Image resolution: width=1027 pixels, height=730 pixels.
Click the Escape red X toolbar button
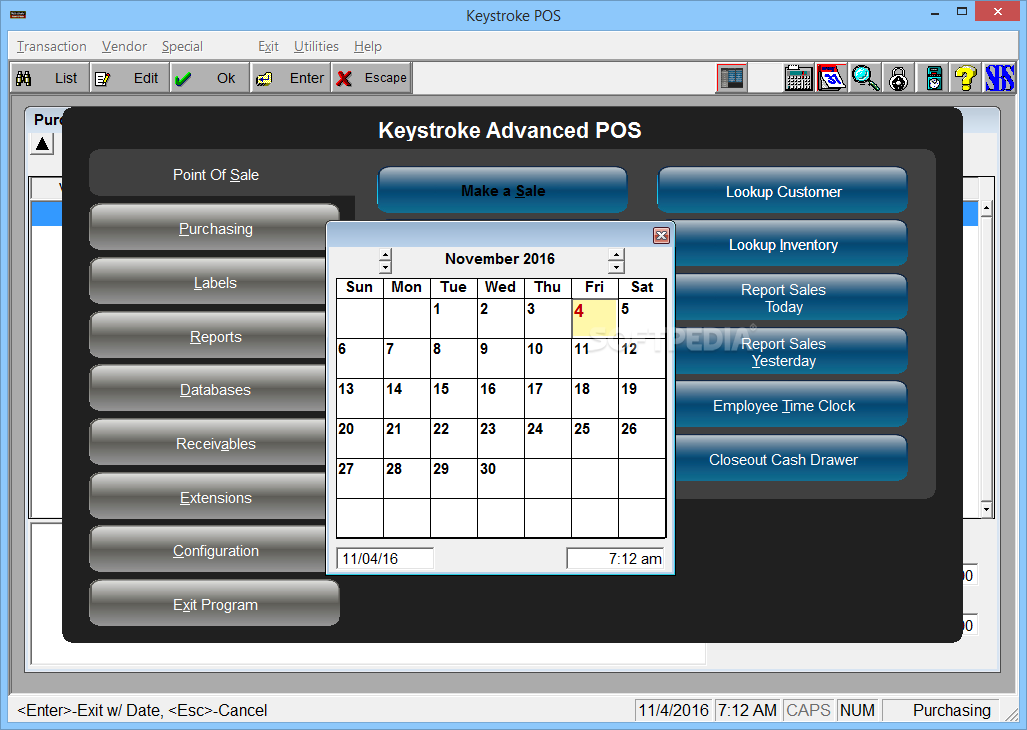pyautogui.click(x=371, y=78)
